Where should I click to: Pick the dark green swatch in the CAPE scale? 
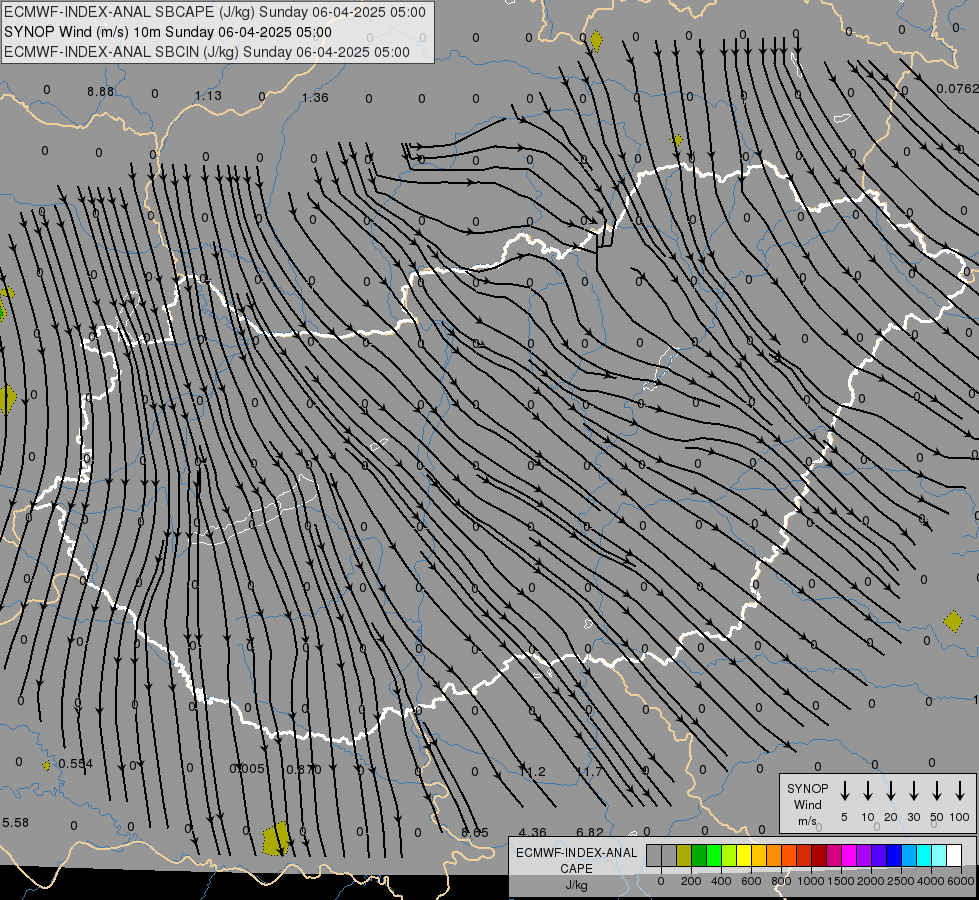coord(699,855)
